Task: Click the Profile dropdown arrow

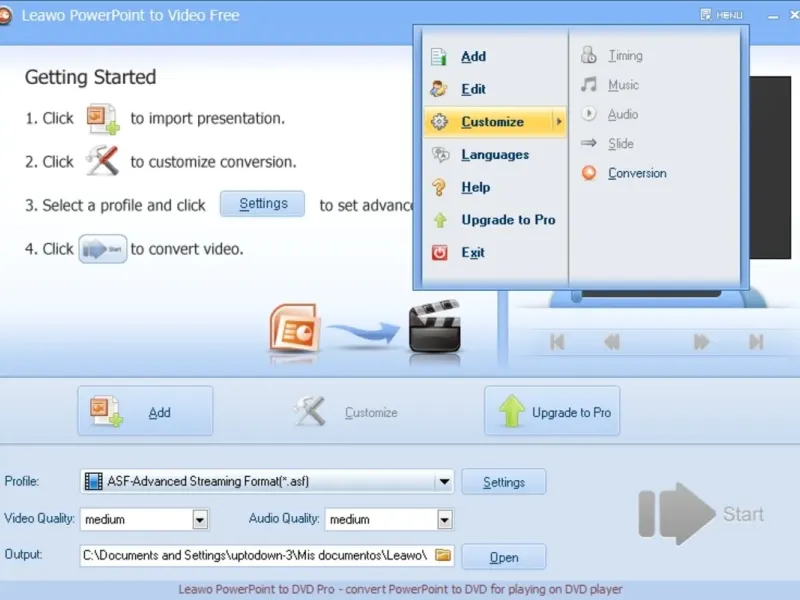Action: pos(444,481)
